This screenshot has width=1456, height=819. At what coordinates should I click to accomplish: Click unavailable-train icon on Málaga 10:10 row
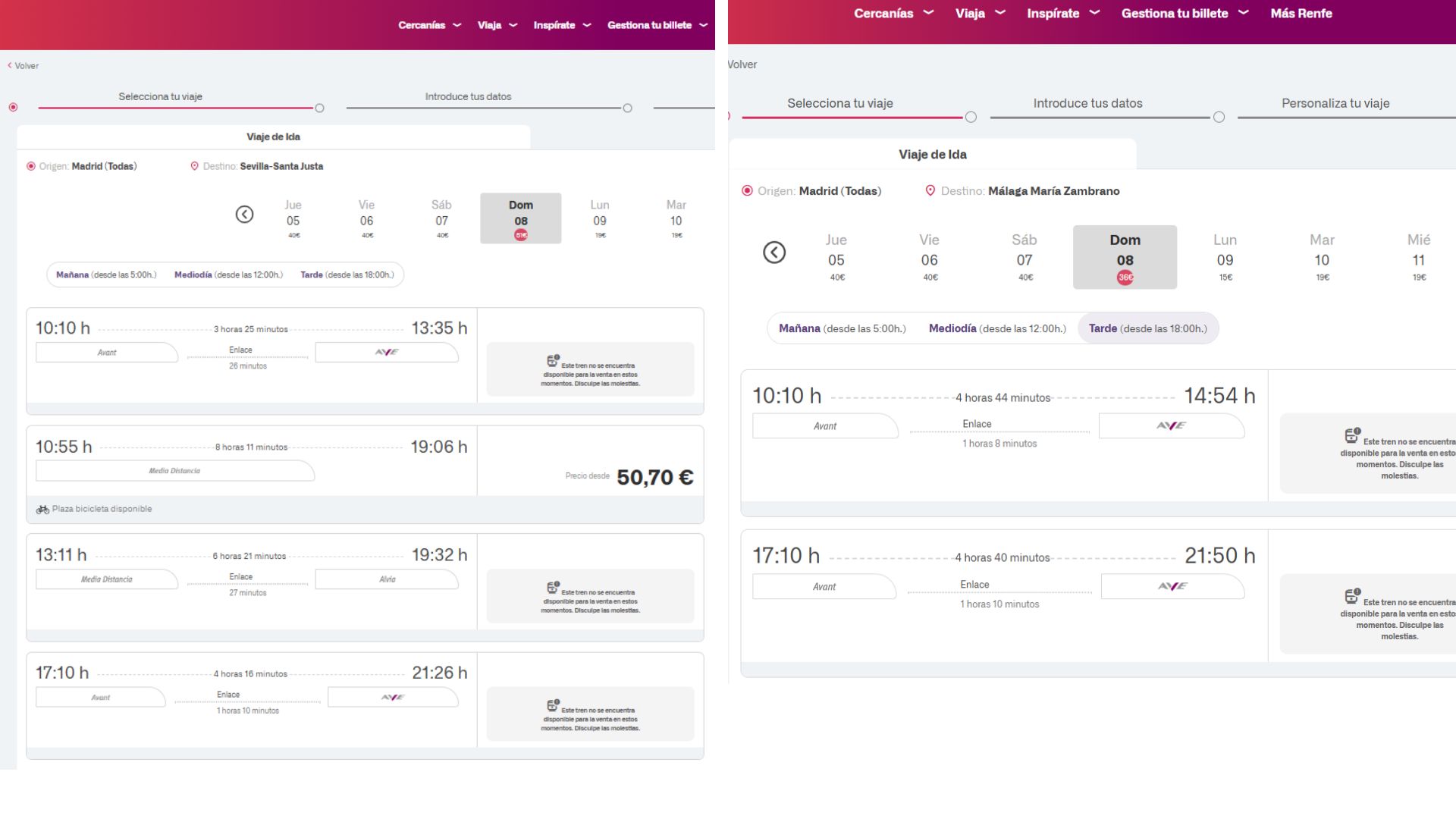1352,435
